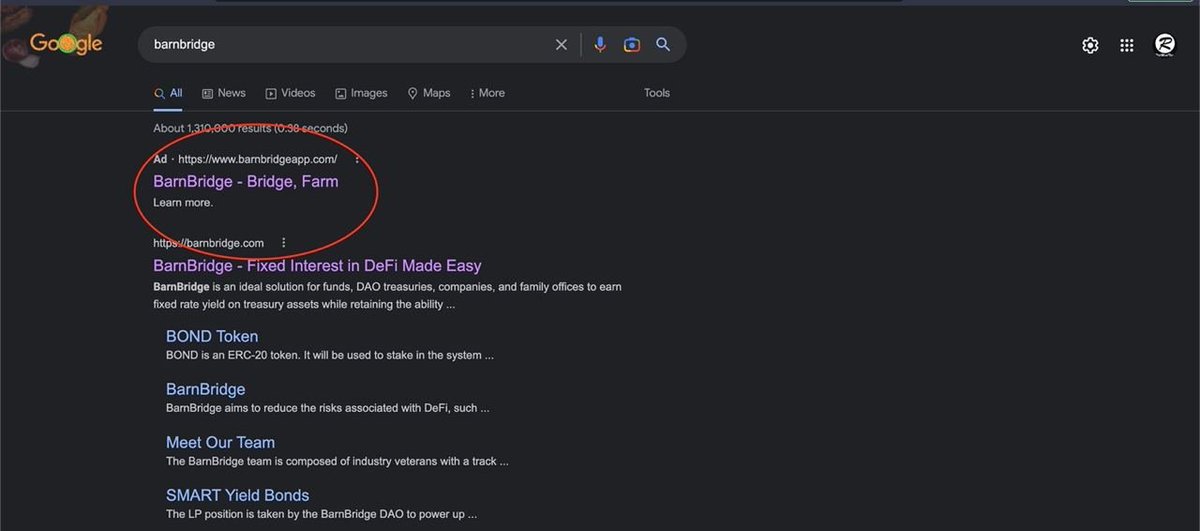1200x531 pixels.
Task: Click 'BarnBridge aims to reduce the risks' snippet
Action: click(x=327, y=408)
